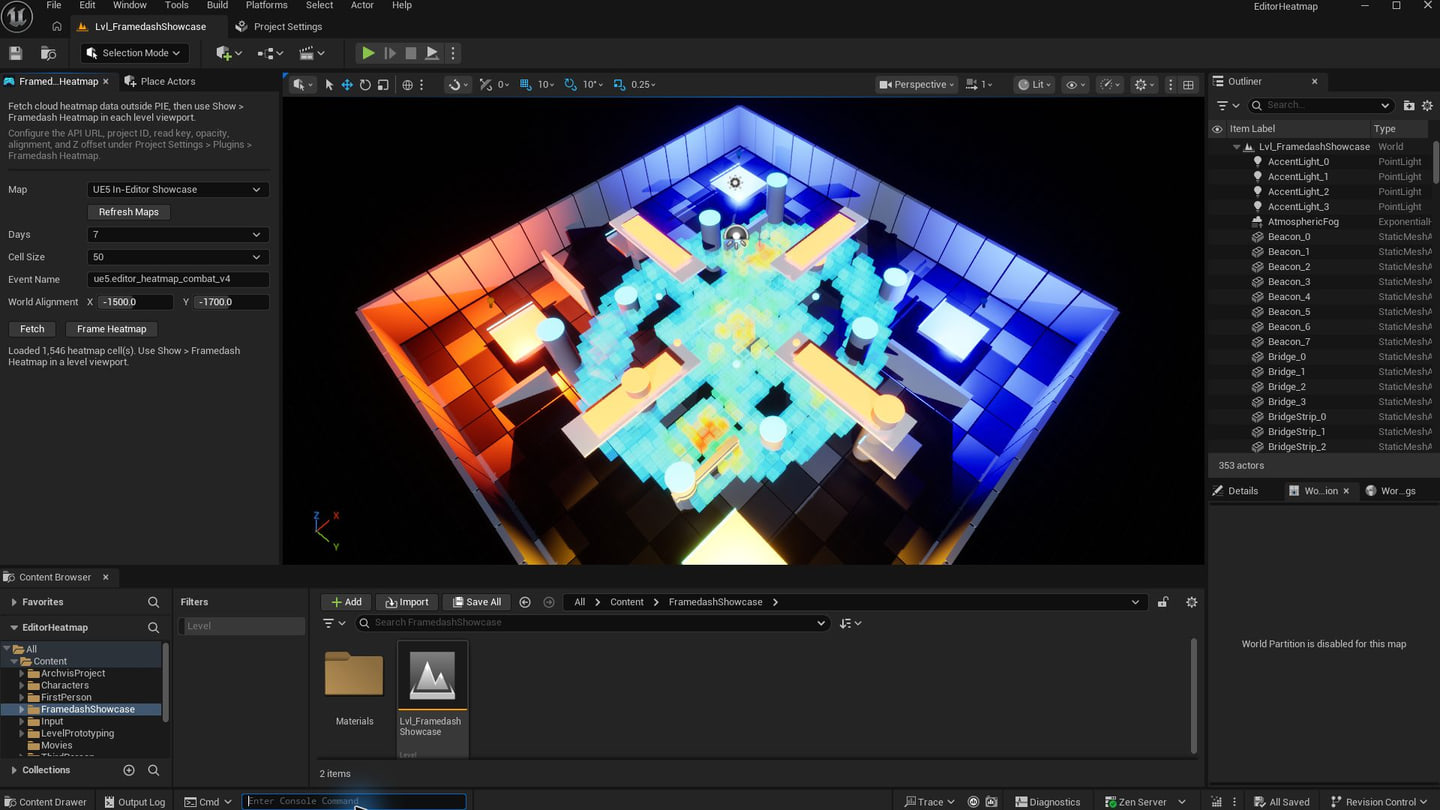Open the Cinematics clapperboard icon menu
The width and height of the screenshot is (1440, 810).
point(312,53)
